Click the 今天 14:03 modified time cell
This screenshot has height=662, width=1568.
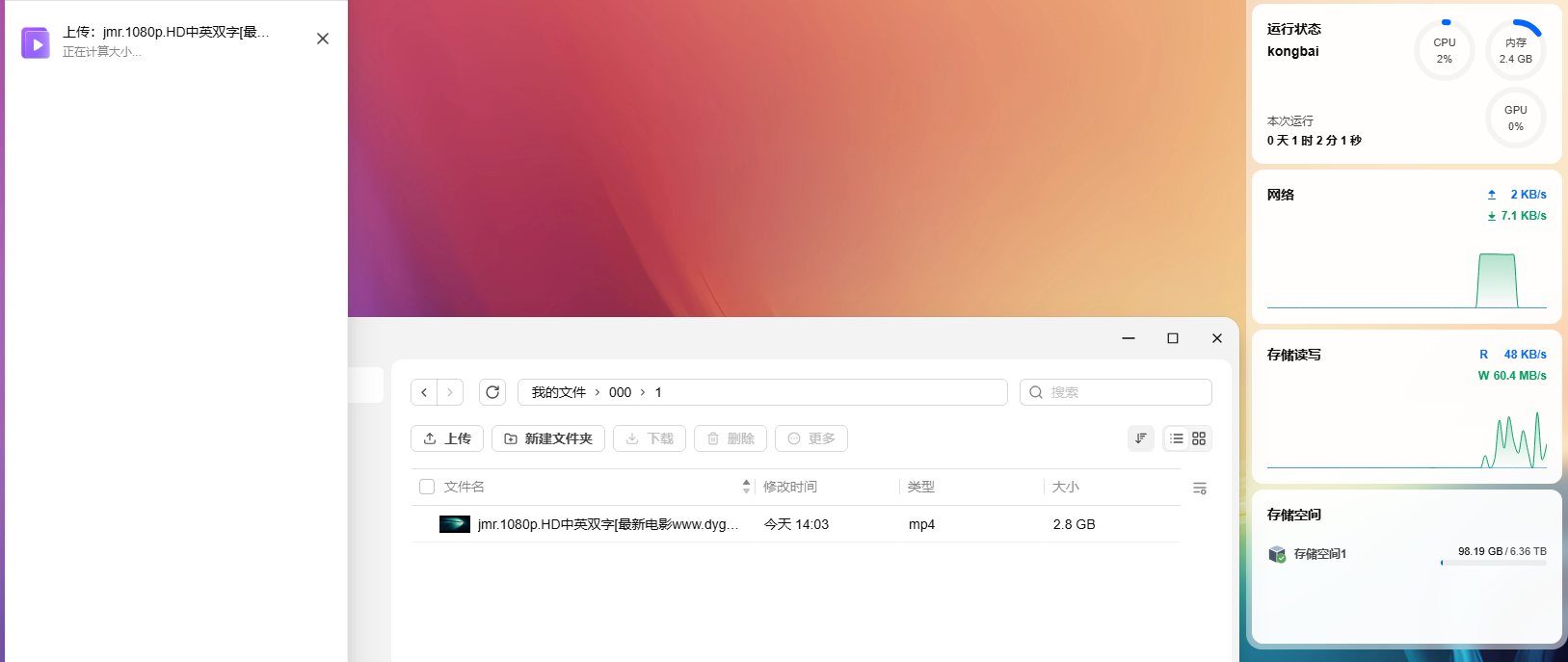[x=796, y=524]
